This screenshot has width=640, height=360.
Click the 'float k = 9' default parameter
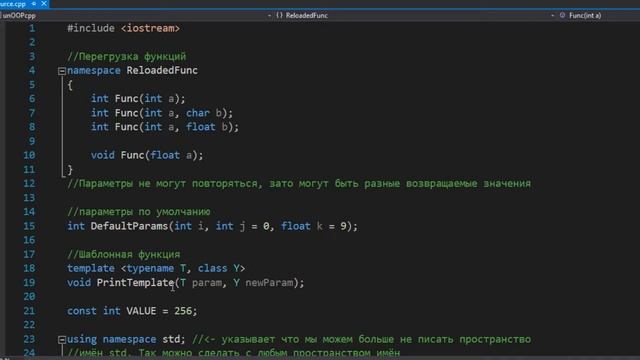coord(313,226)
